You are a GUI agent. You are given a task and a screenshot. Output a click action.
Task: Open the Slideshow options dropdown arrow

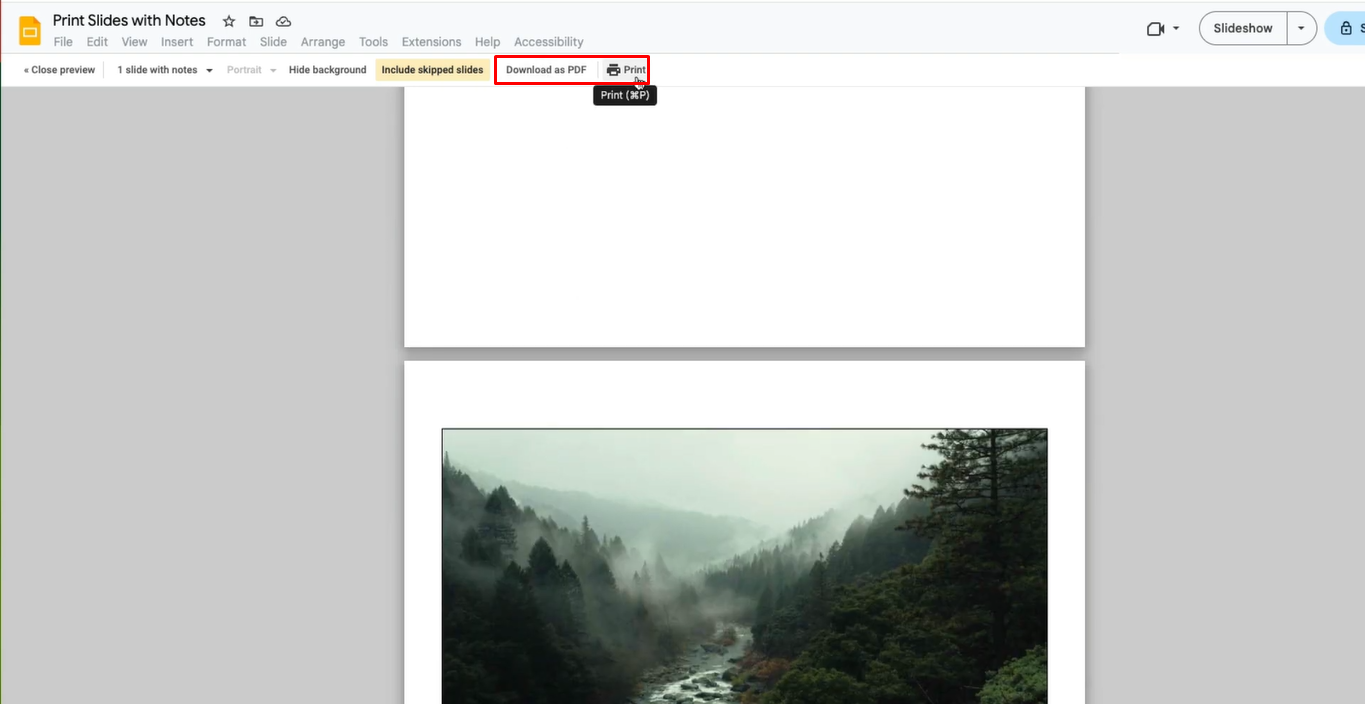(x=1301, y=28)
